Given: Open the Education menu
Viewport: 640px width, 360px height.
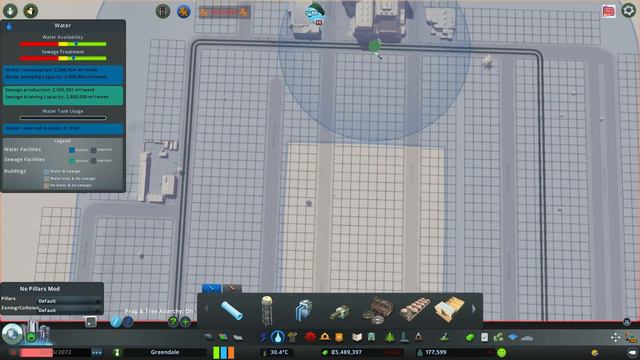Looking at the screenshot, I should pos(357,337).
